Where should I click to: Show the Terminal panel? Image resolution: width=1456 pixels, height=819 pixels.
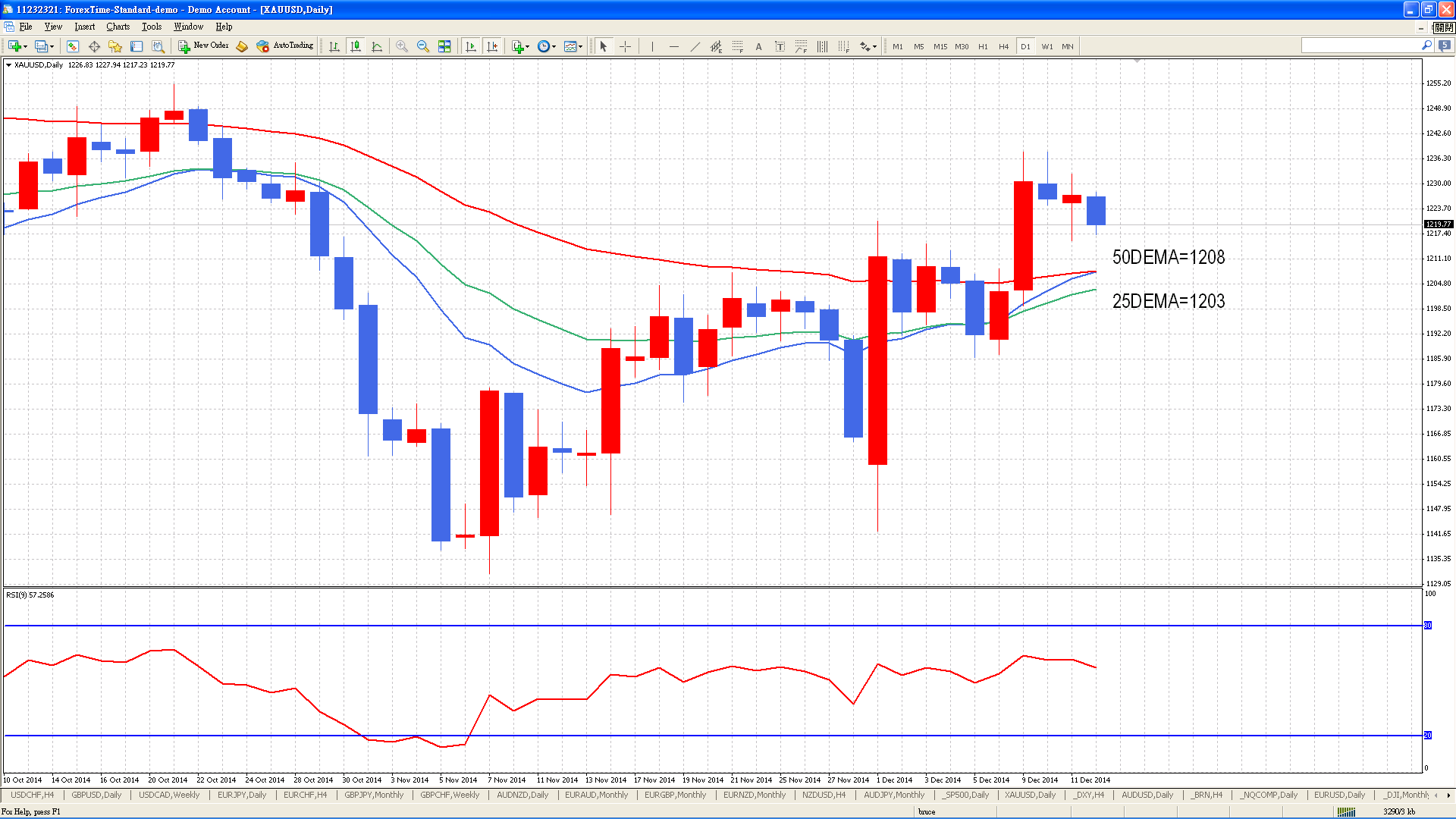pos(136,46)
